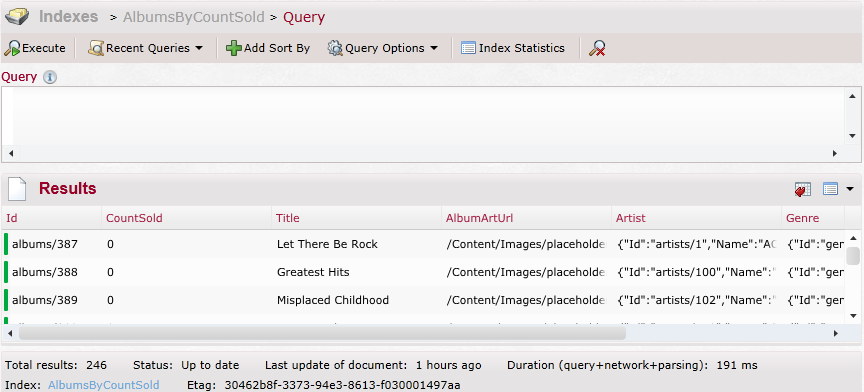
Task: Go to AlbumsByCountSold breadcrumb
Action: point(193,17)
